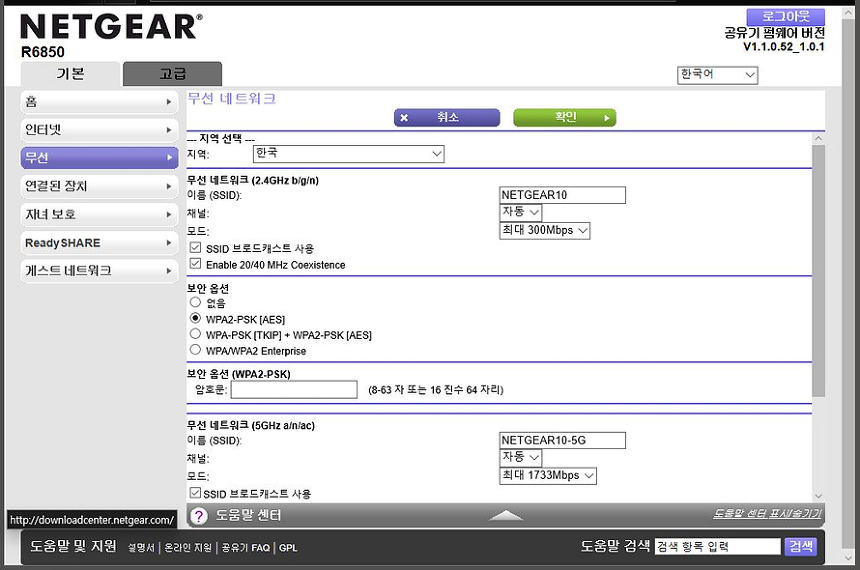
Task: Open the 자녀 보호 menu item
Action: [100, 215]
